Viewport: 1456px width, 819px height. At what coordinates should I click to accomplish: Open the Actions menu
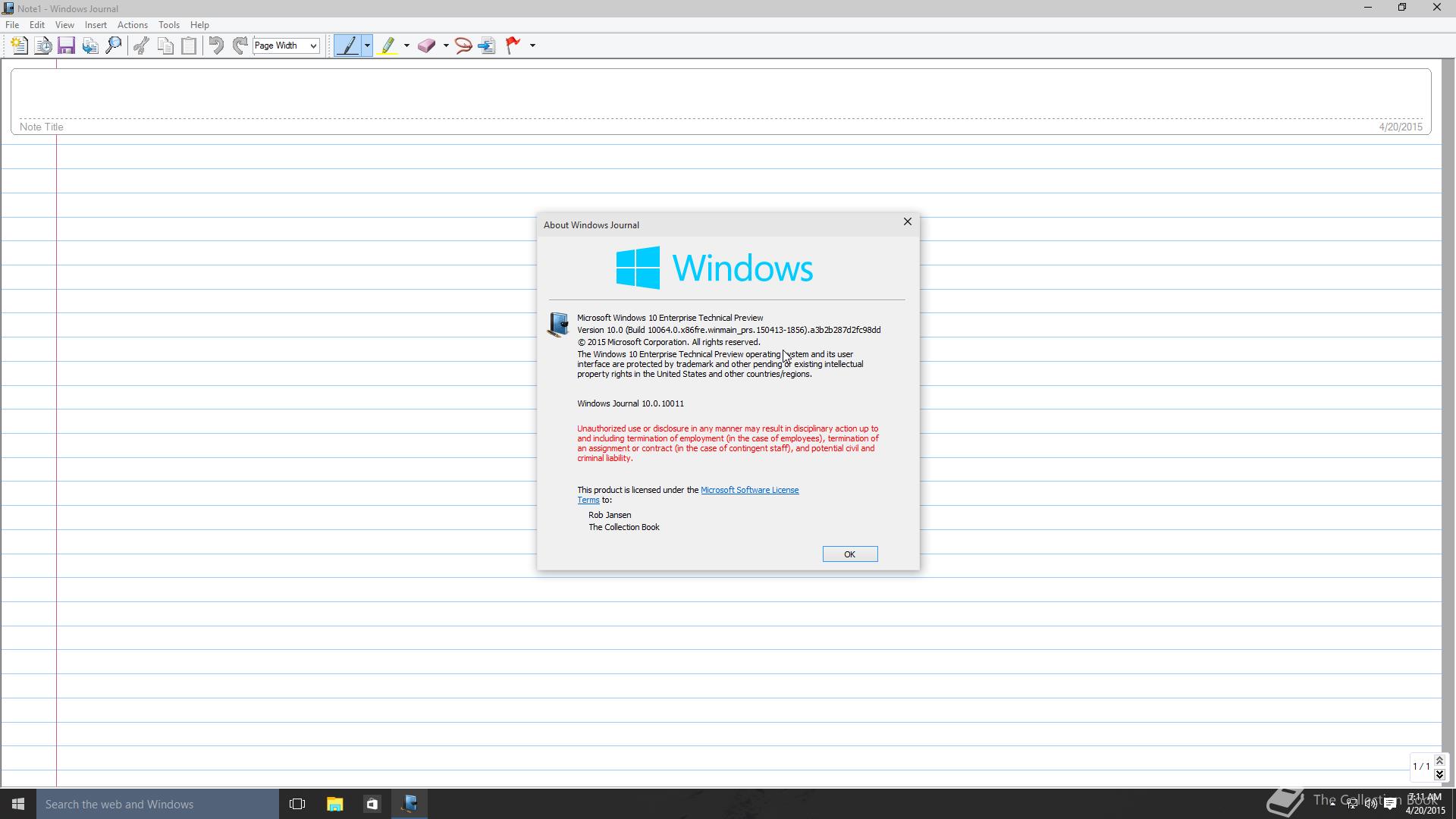(133, 25)
